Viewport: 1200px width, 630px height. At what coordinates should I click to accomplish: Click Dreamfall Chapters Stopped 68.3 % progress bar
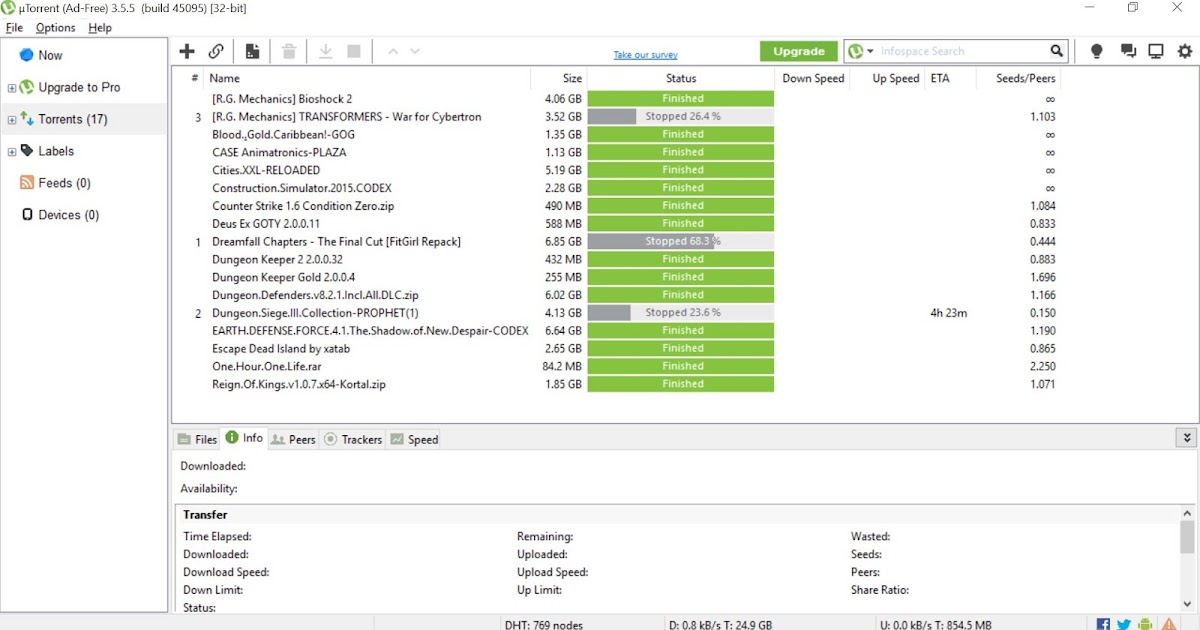click(x=681, y=241)
